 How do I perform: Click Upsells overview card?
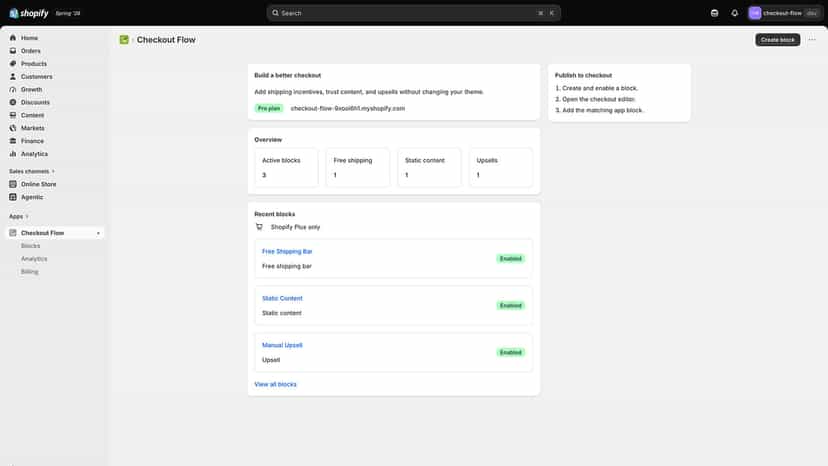501,167
